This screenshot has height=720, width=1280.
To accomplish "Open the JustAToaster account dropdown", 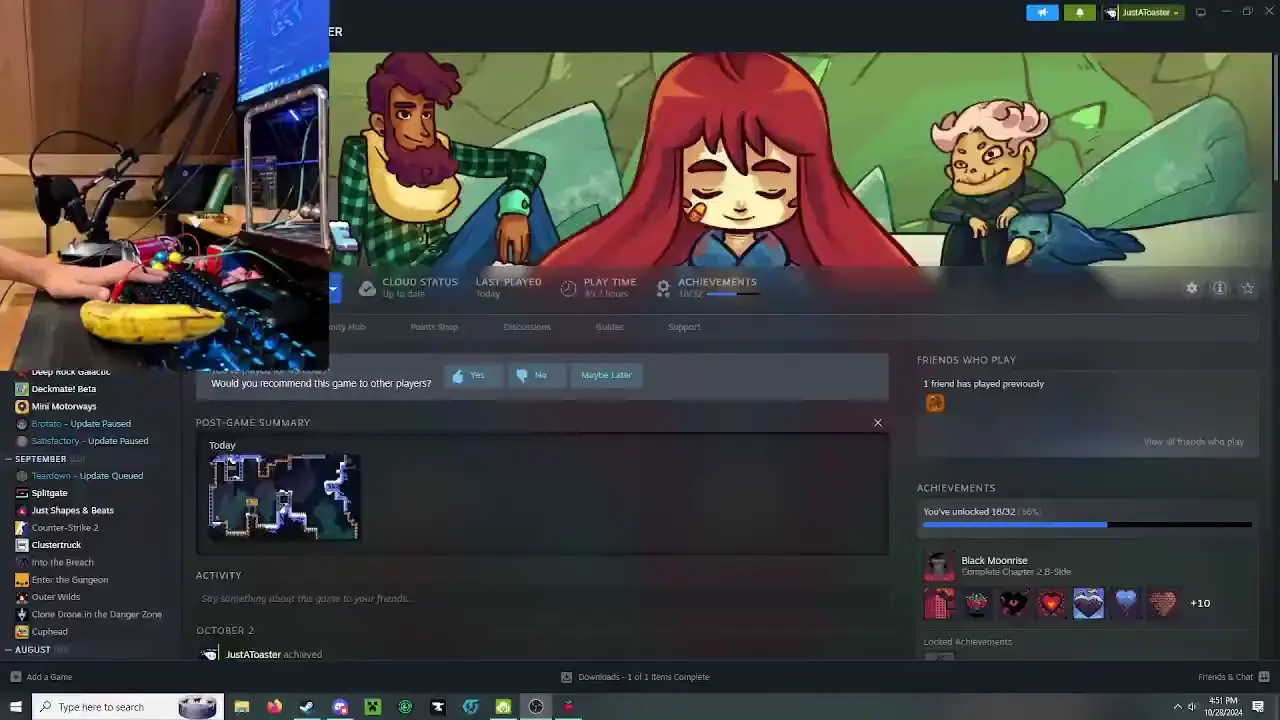I will (1149, 13).
